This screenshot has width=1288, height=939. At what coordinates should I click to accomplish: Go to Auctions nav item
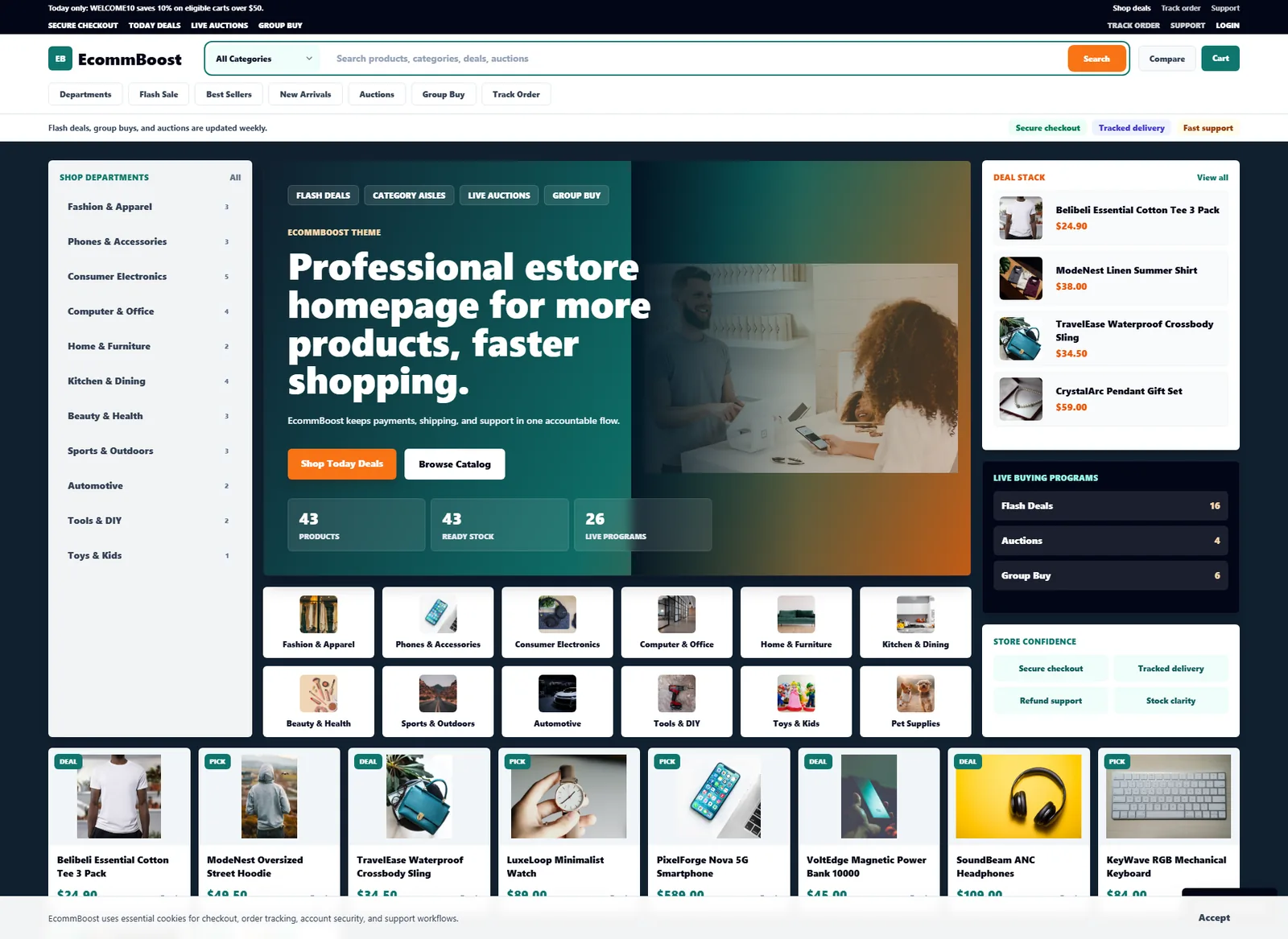[377, 94]
